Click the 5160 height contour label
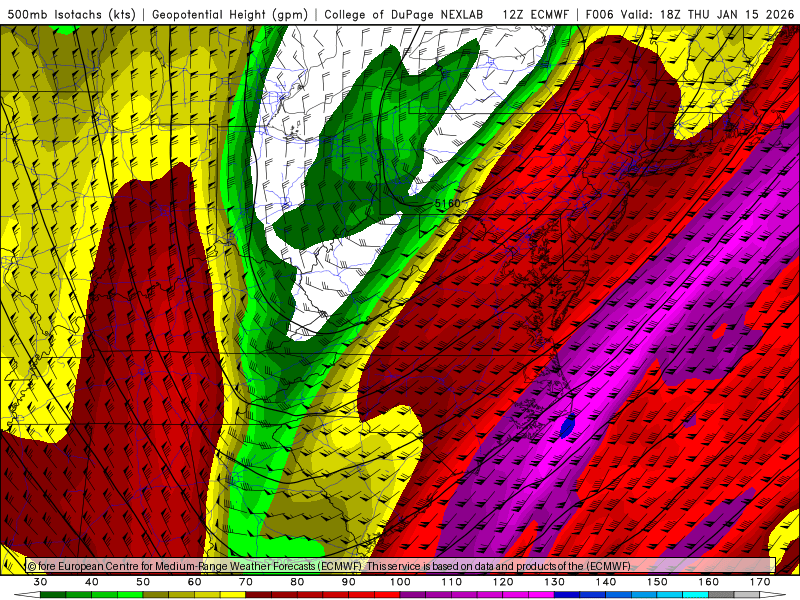Image resolution: width=800 pixels, height=600 pixels. point(447,203)
